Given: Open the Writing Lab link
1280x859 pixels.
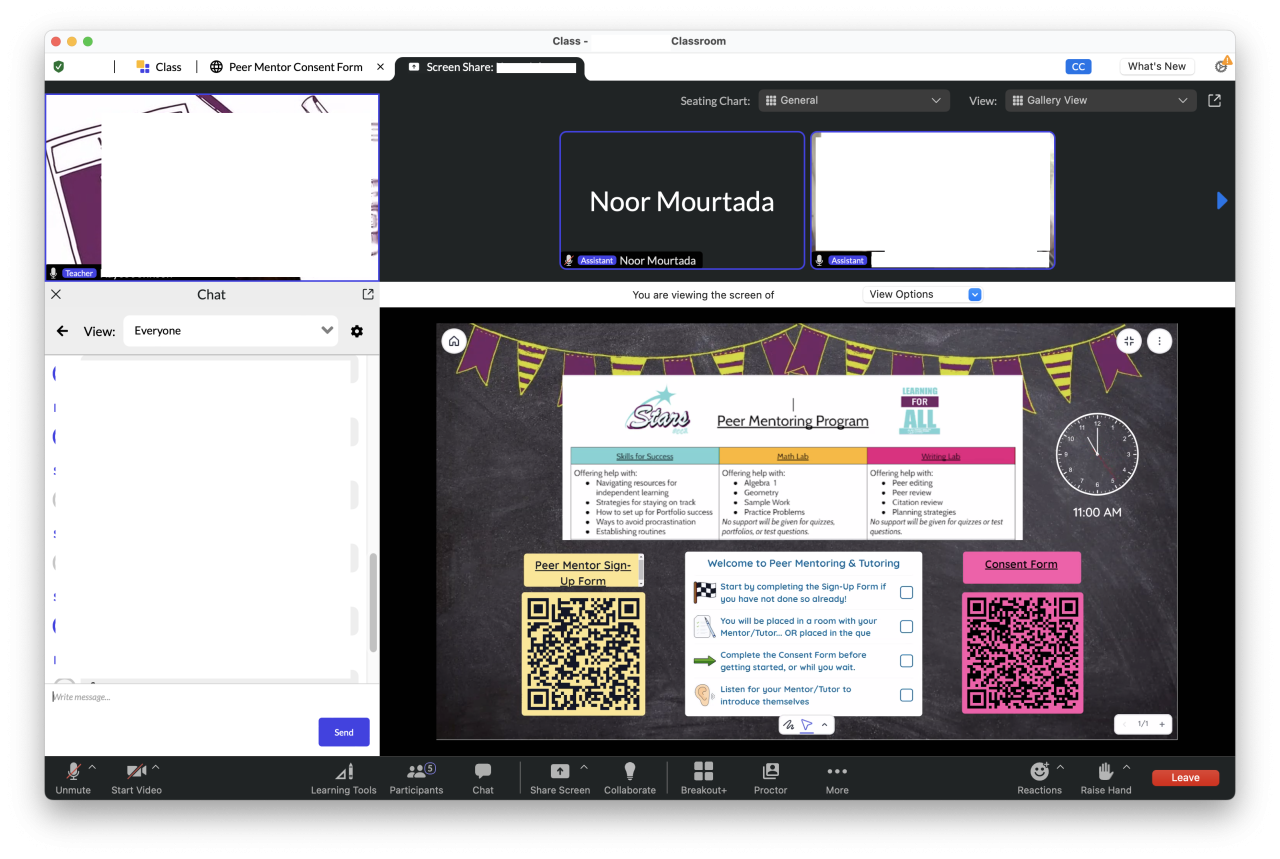Looking at the screenshot, I should point(940,457).
